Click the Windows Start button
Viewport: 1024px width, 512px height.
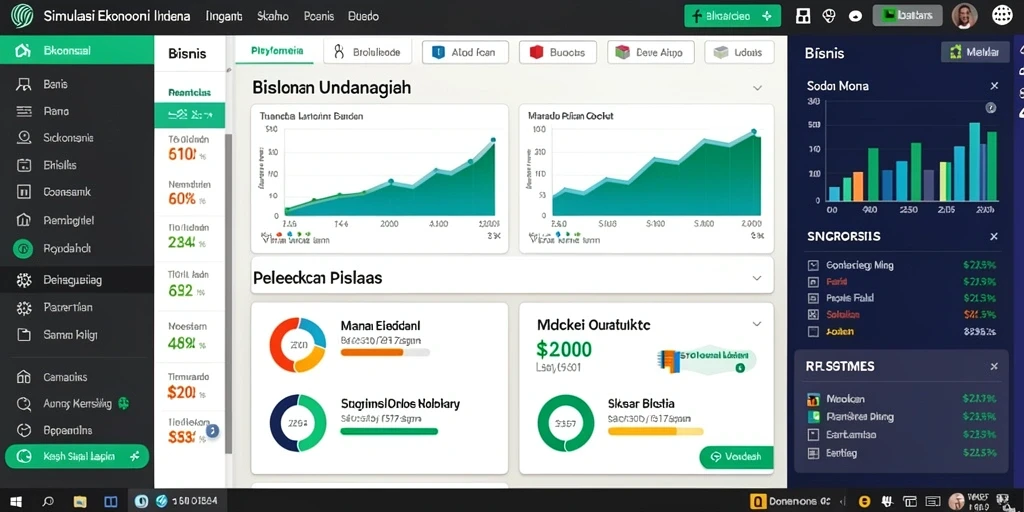16,502
